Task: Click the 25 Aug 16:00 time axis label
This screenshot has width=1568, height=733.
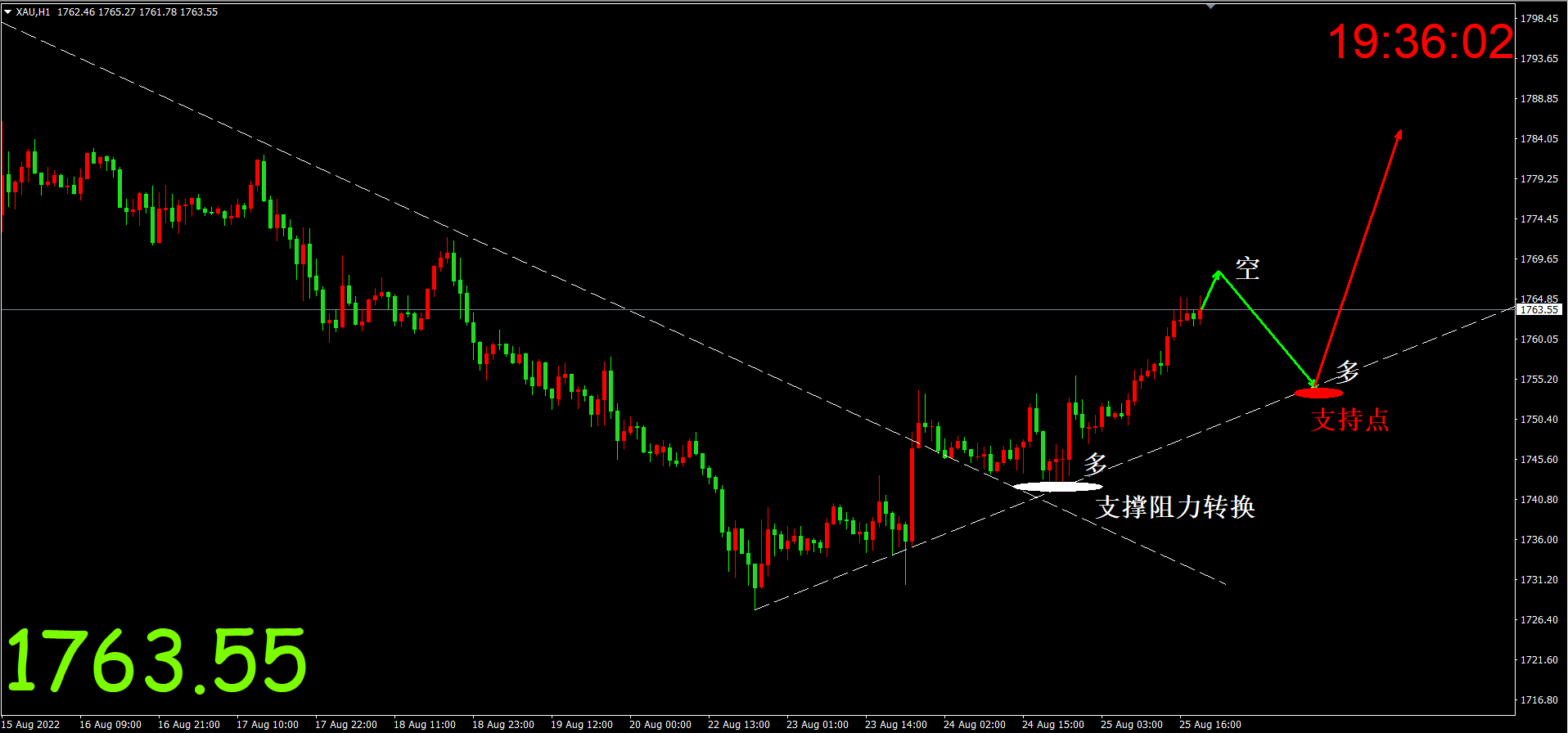Action: coord(1210,724)
